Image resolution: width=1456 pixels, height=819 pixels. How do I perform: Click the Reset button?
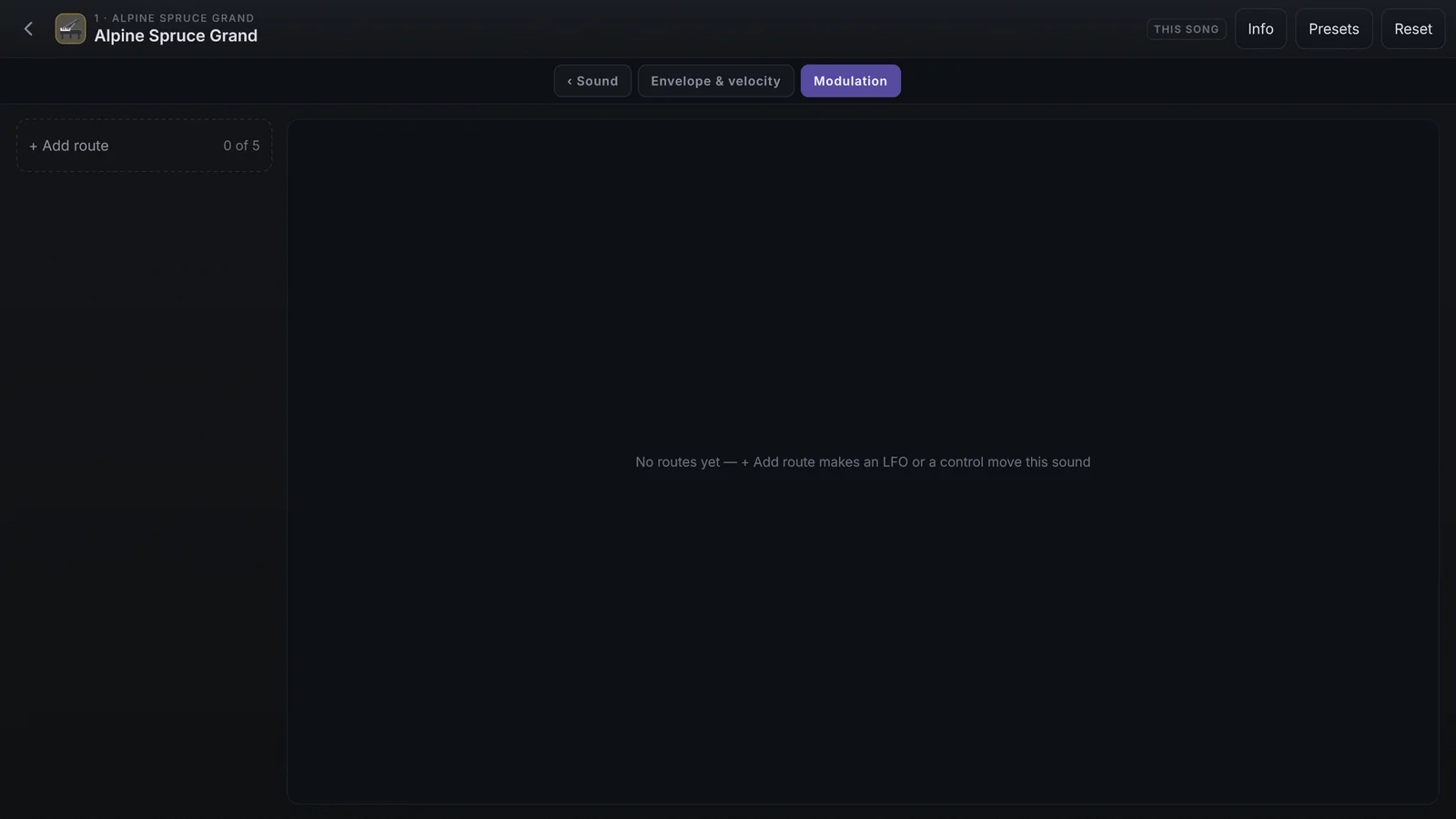click(1413, 29)
